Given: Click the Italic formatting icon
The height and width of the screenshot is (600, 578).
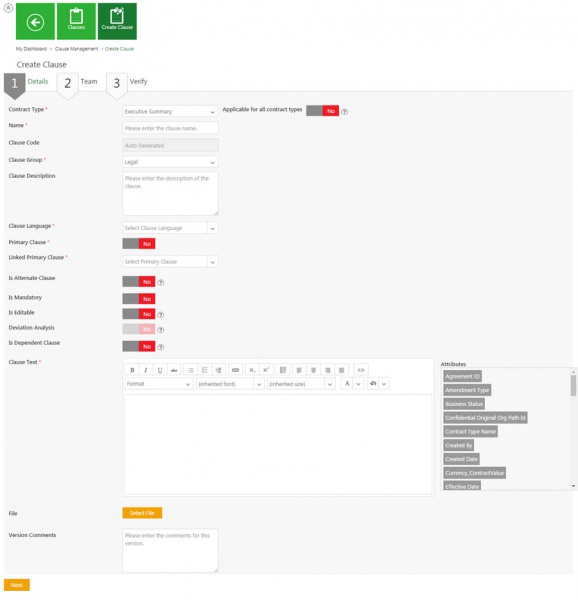Looking at the screenshot, I should click(x=146, y=370).
